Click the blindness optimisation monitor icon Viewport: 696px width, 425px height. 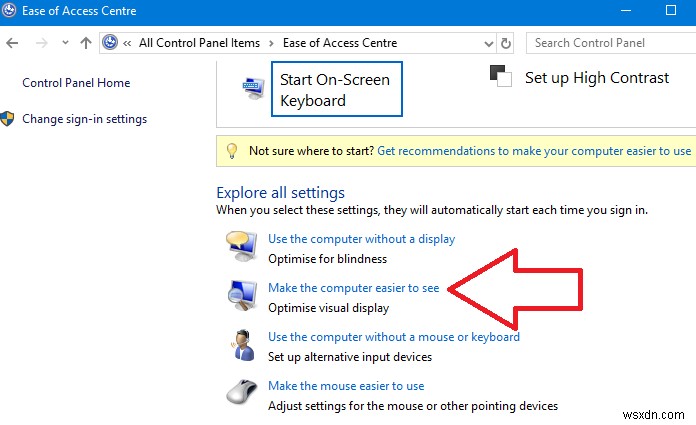tap(240, 246)
